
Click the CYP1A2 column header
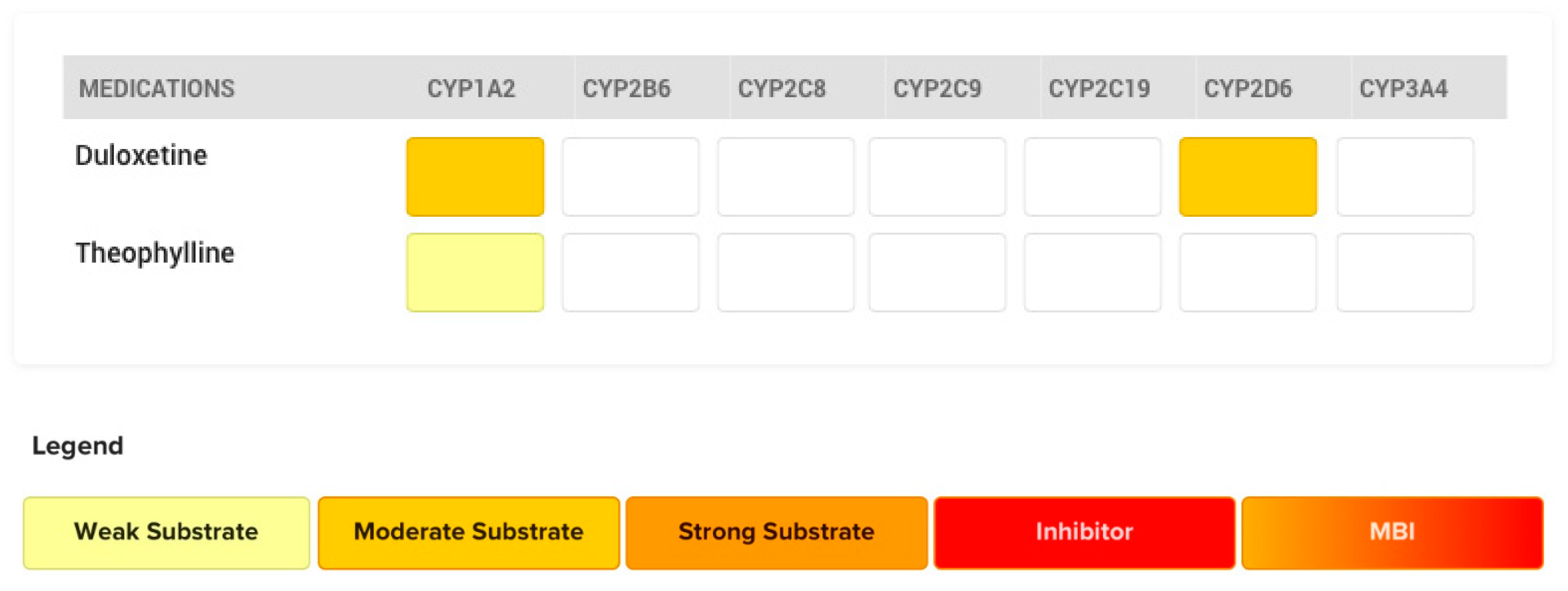click(x=471, y=89)
